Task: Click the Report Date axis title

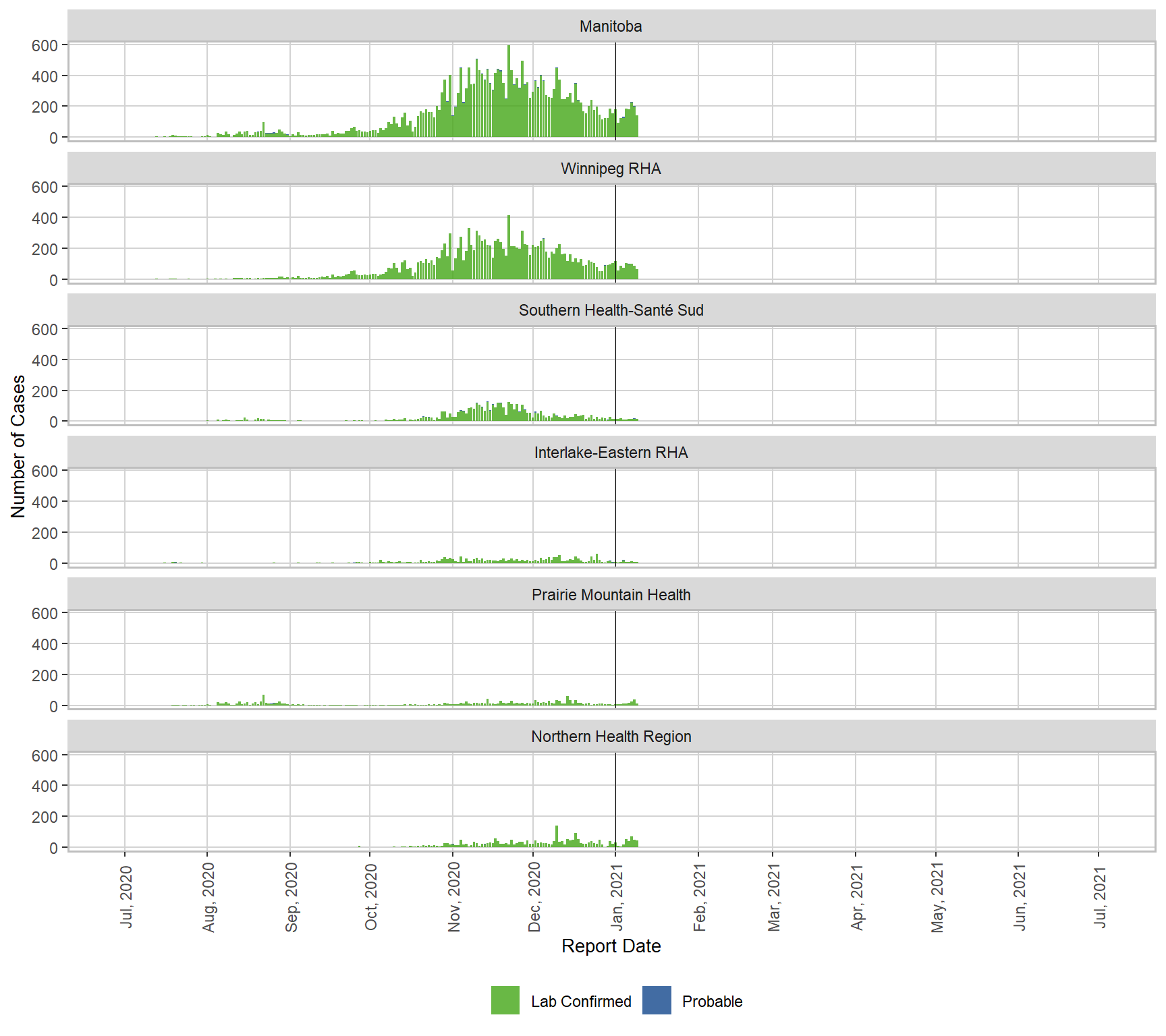Action: (611, 946)
